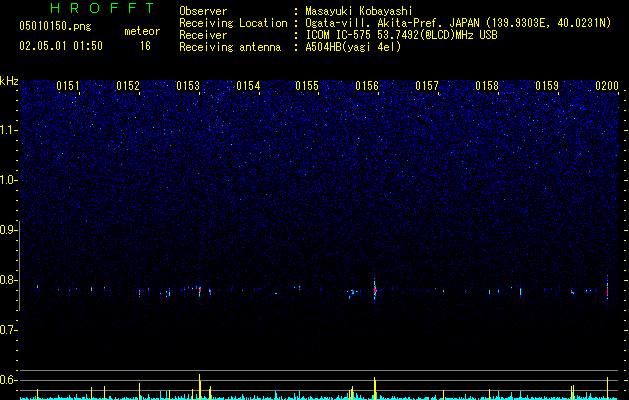The width and height of the screenshot is (629, 400).
Task: Click the 0151 time marker
Action: (x=68, y=86)
